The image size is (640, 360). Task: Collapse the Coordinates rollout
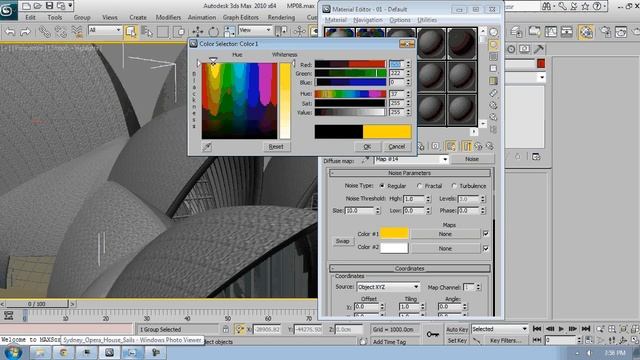click(x=410, y=269)
